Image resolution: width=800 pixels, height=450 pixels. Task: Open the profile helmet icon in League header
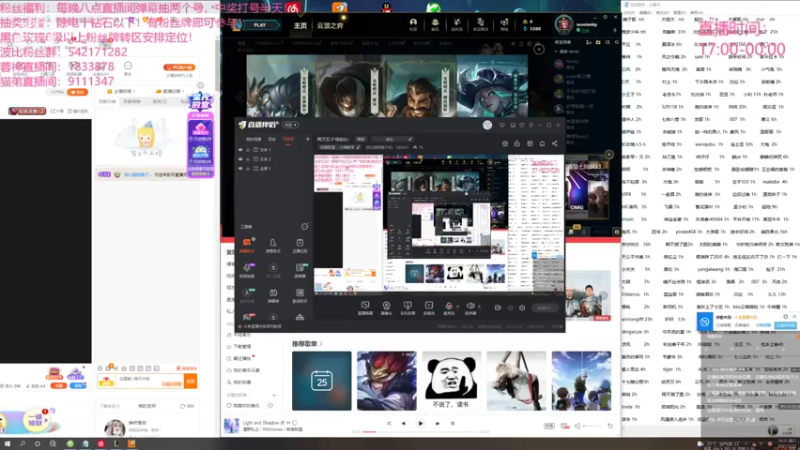tap(413, 24)
